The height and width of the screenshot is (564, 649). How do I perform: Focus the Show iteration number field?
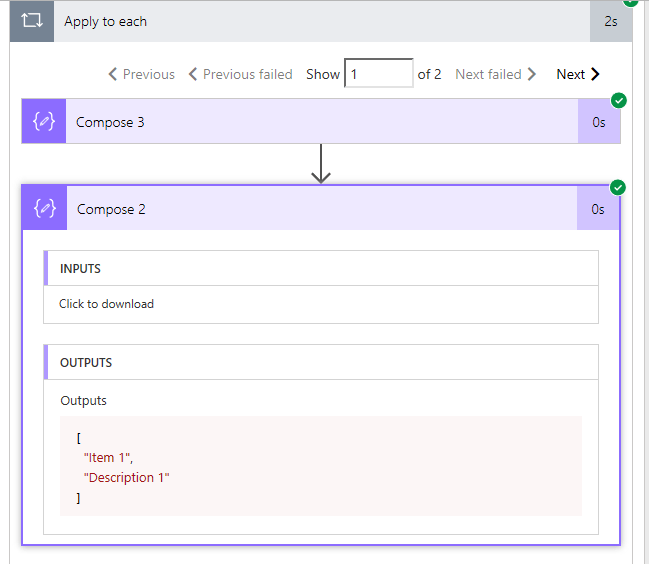point(379,73)
